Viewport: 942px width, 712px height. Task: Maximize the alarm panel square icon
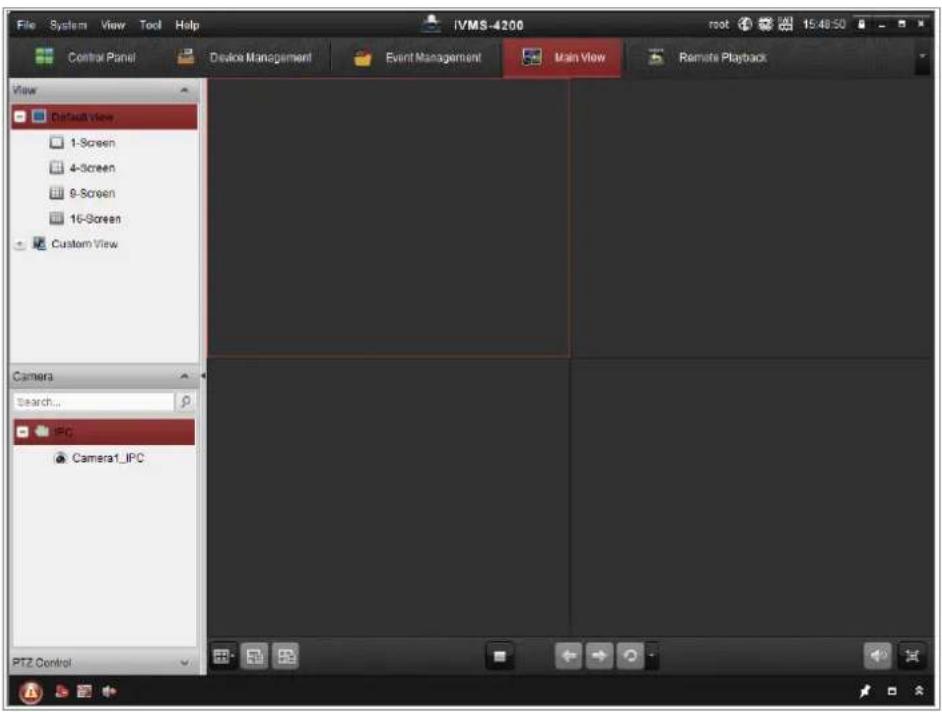[892, 692]
